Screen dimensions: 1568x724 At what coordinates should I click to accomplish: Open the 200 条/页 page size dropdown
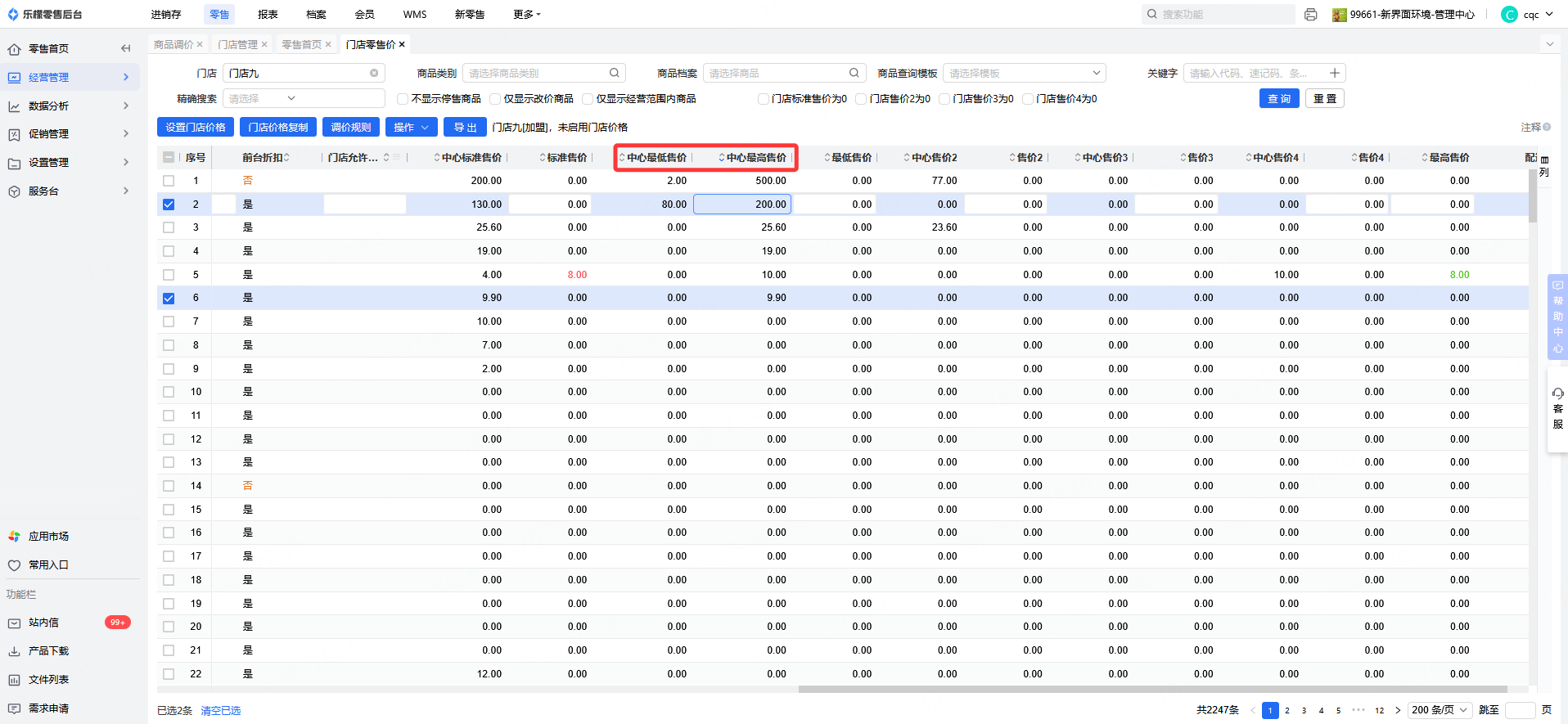click(1440, 710)
